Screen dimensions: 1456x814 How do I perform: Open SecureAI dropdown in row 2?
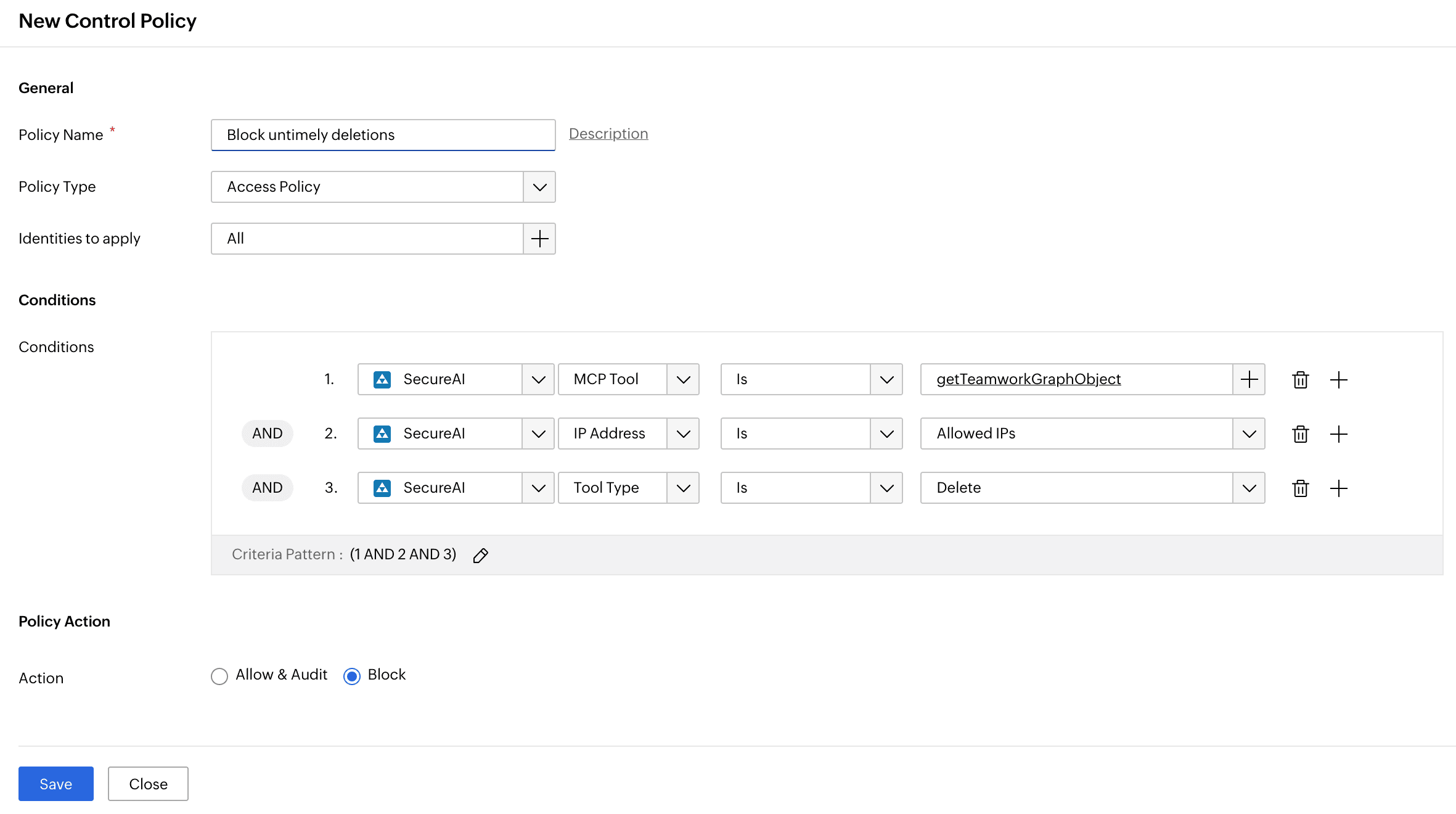538,434
